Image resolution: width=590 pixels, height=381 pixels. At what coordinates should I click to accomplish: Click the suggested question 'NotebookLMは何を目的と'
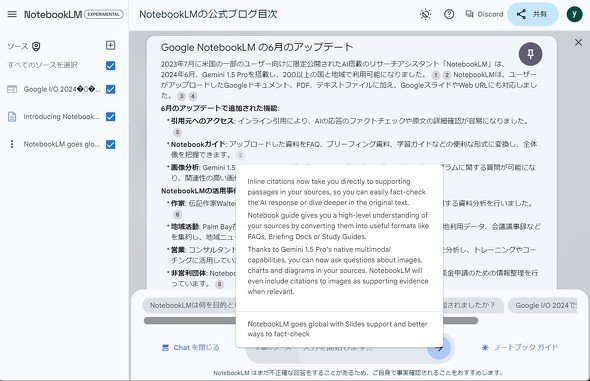(189, 305)
